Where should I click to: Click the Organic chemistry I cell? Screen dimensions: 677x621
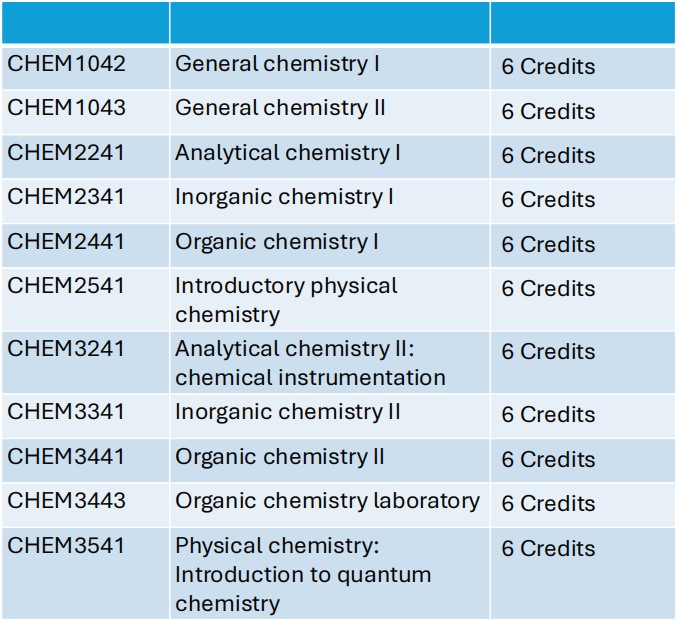point(277,242)
